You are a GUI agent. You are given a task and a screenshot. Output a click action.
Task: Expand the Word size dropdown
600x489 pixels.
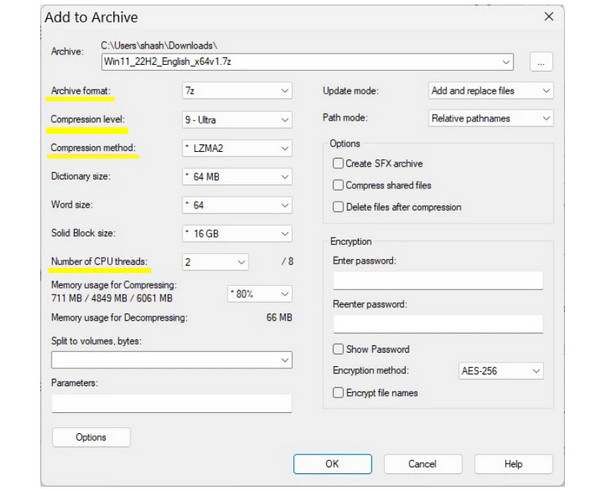point(237,205)
